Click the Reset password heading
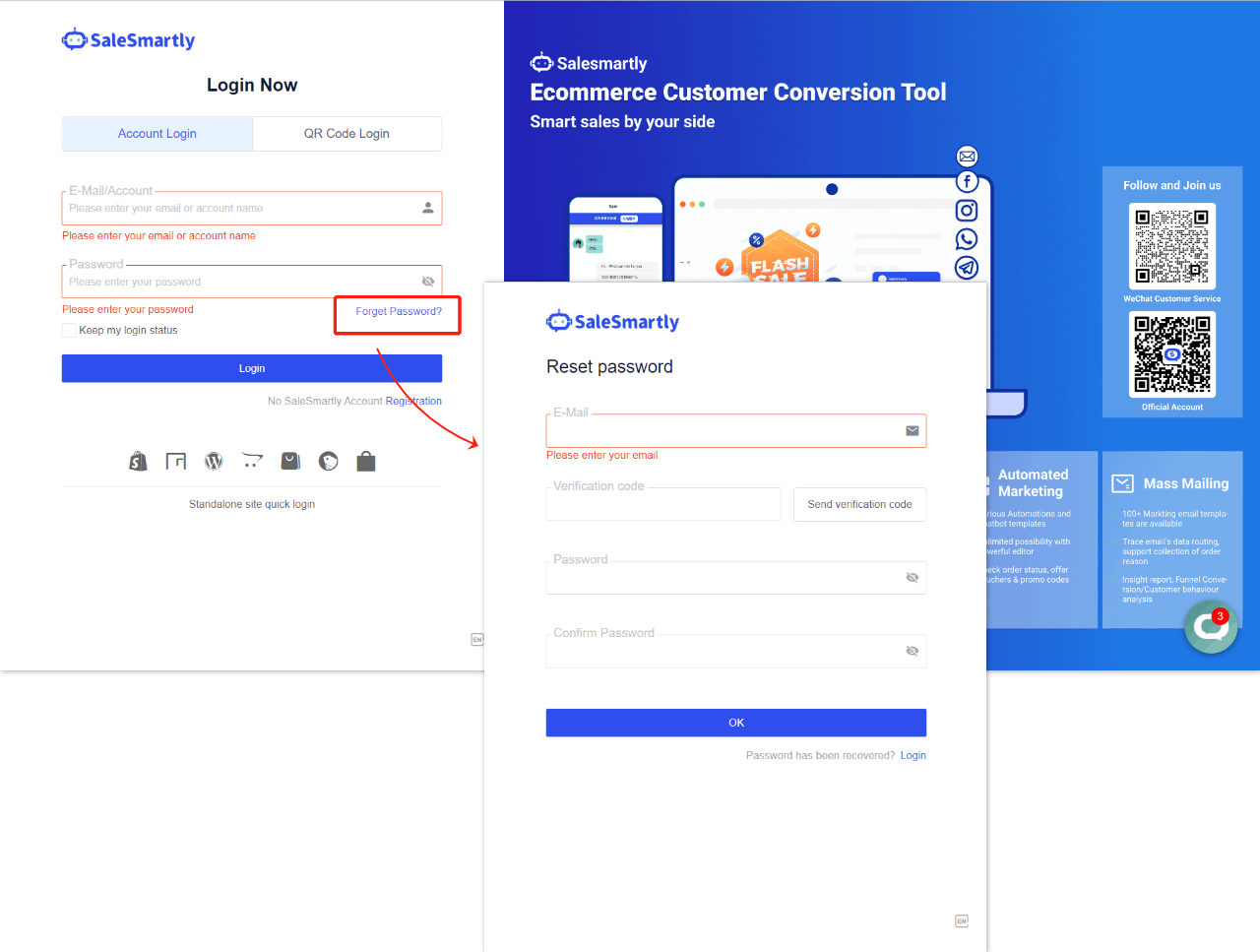 pyautogui.click(x=609, y=366)
